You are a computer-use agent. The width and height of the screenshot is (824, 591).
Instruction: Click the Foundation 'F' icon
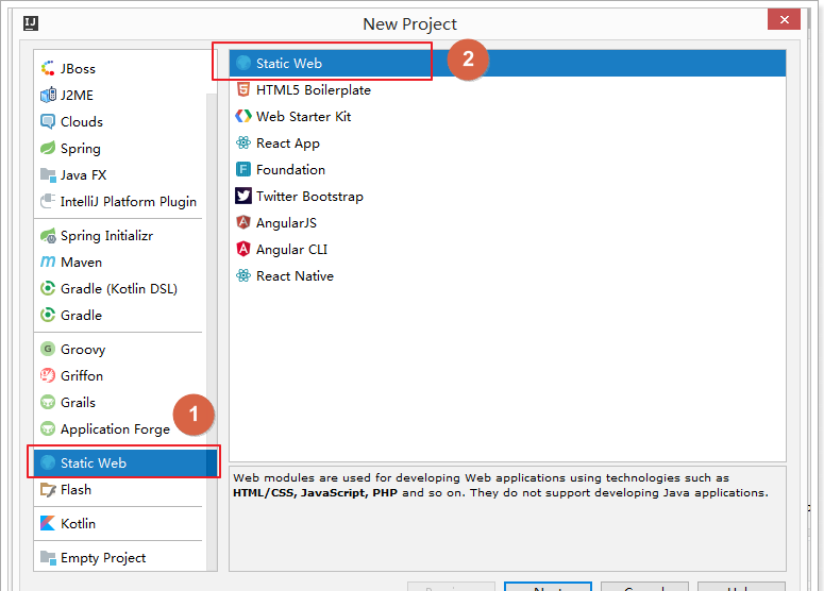pos(243,169)
